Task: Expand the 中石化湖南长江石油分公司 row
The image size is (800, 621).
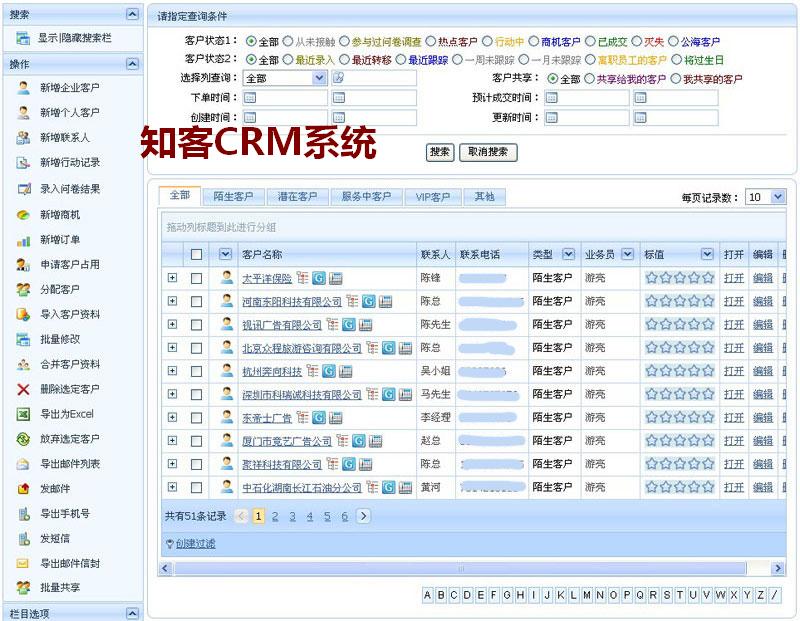Action: (x=172, y=487)
